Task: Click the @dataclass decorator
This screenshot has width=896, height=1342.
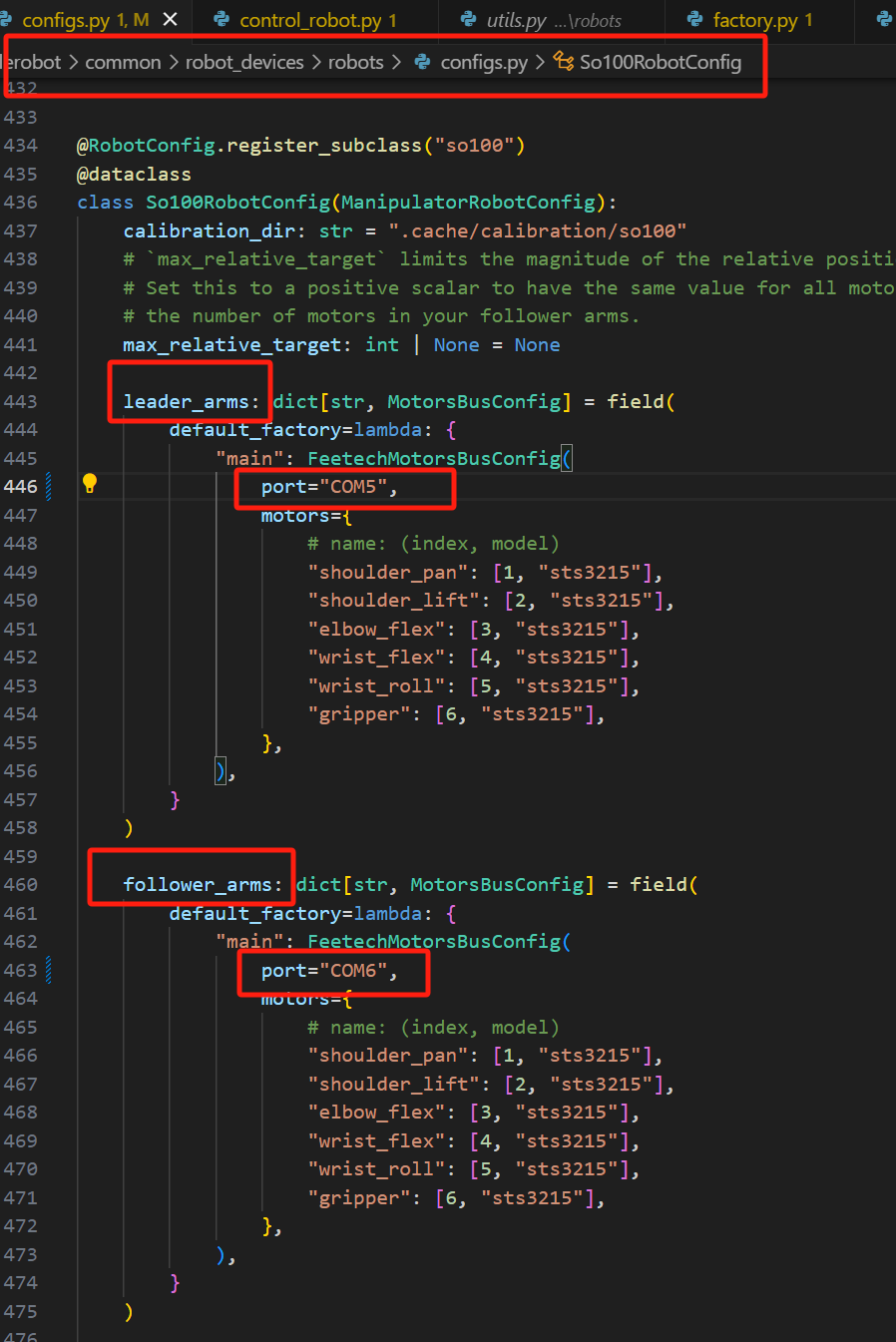Action: [x=134, y=174]
